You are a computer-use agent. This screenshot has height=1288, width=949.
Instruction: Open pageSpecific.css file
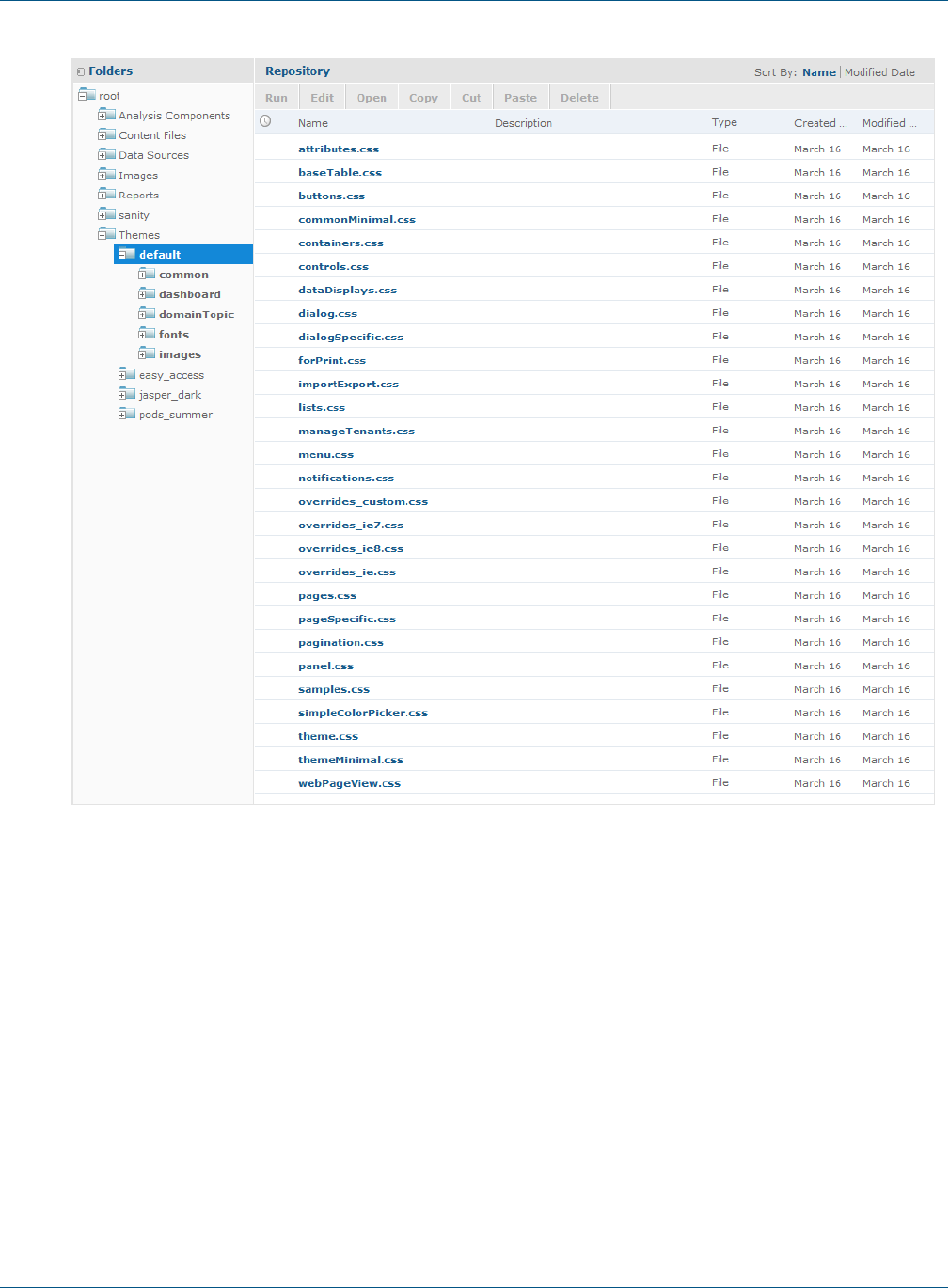(347, 619)
